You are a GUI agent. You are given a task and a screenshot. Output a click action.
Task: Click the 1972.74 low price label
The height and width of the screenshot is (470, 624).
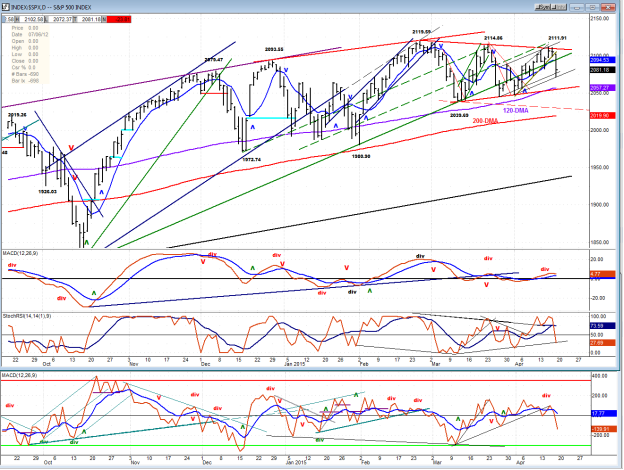click(252, 159)
